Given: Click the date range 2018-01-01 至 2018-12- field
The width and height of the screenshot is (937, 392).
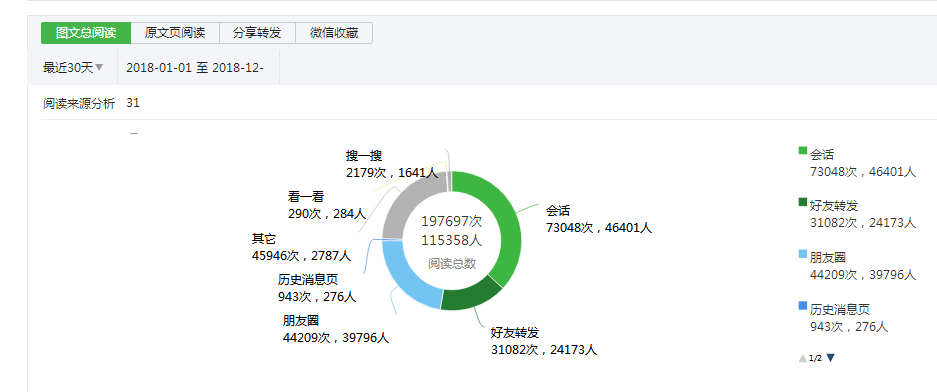Looking at the screenshot, I should (x=195, y=68).
